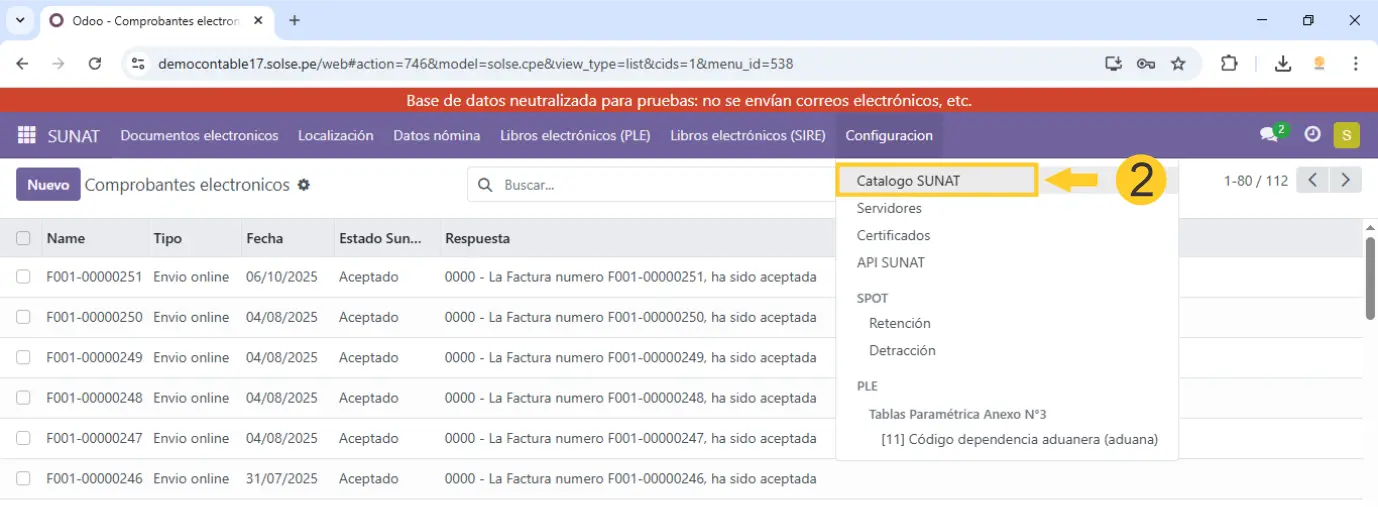This screenshot has height=507, width=1378.
Task: Choose Detracción under SPOT
Action: point(902,351)
